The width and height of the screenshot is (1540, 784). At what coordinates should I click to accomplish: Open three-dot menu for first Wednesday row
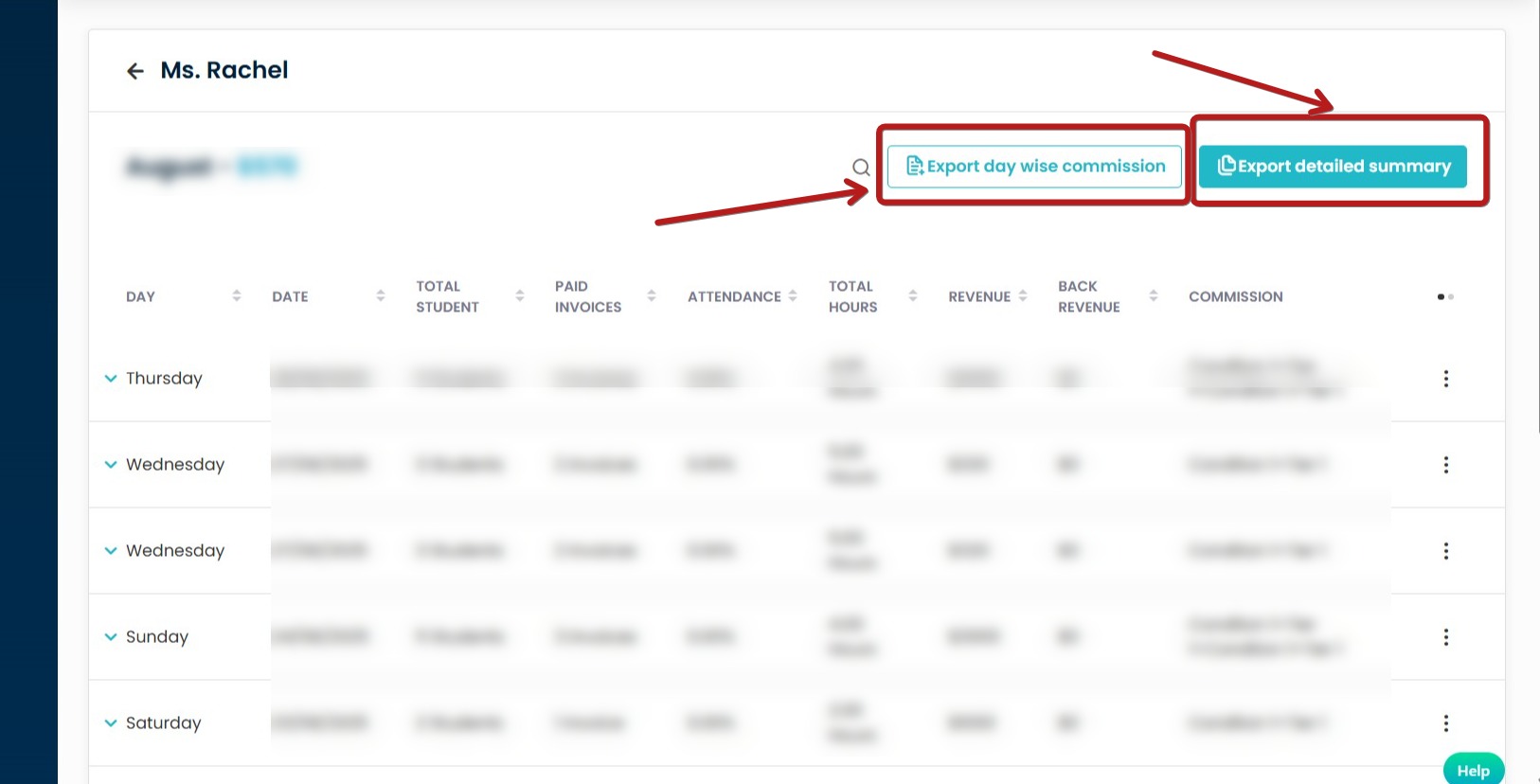[x=1445, y=465]
